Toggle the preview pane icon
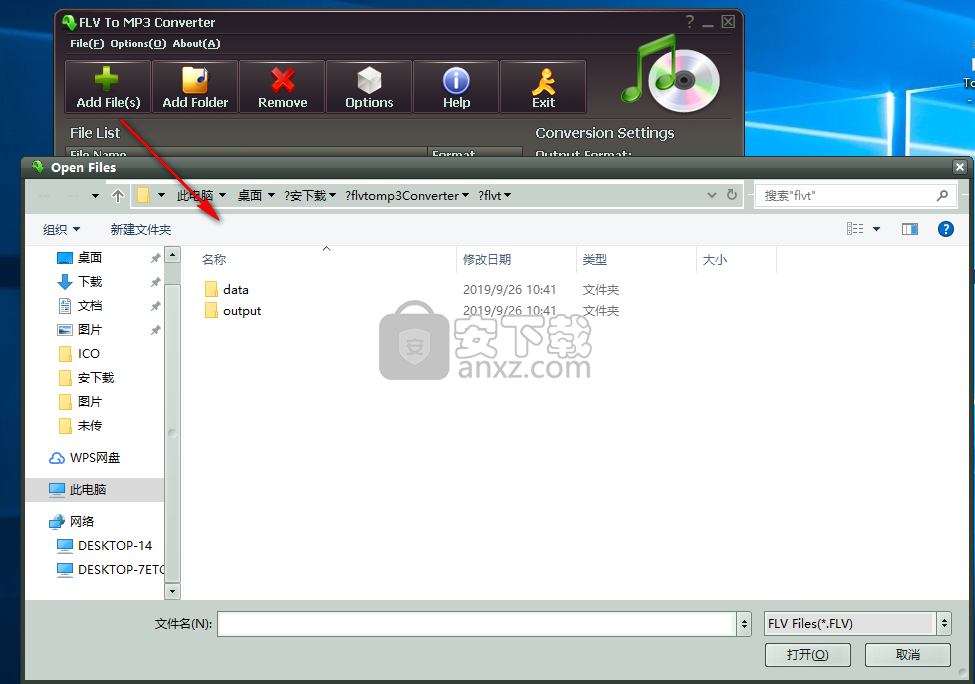This screenshot has height=684, width=975. tap(910, 229)
